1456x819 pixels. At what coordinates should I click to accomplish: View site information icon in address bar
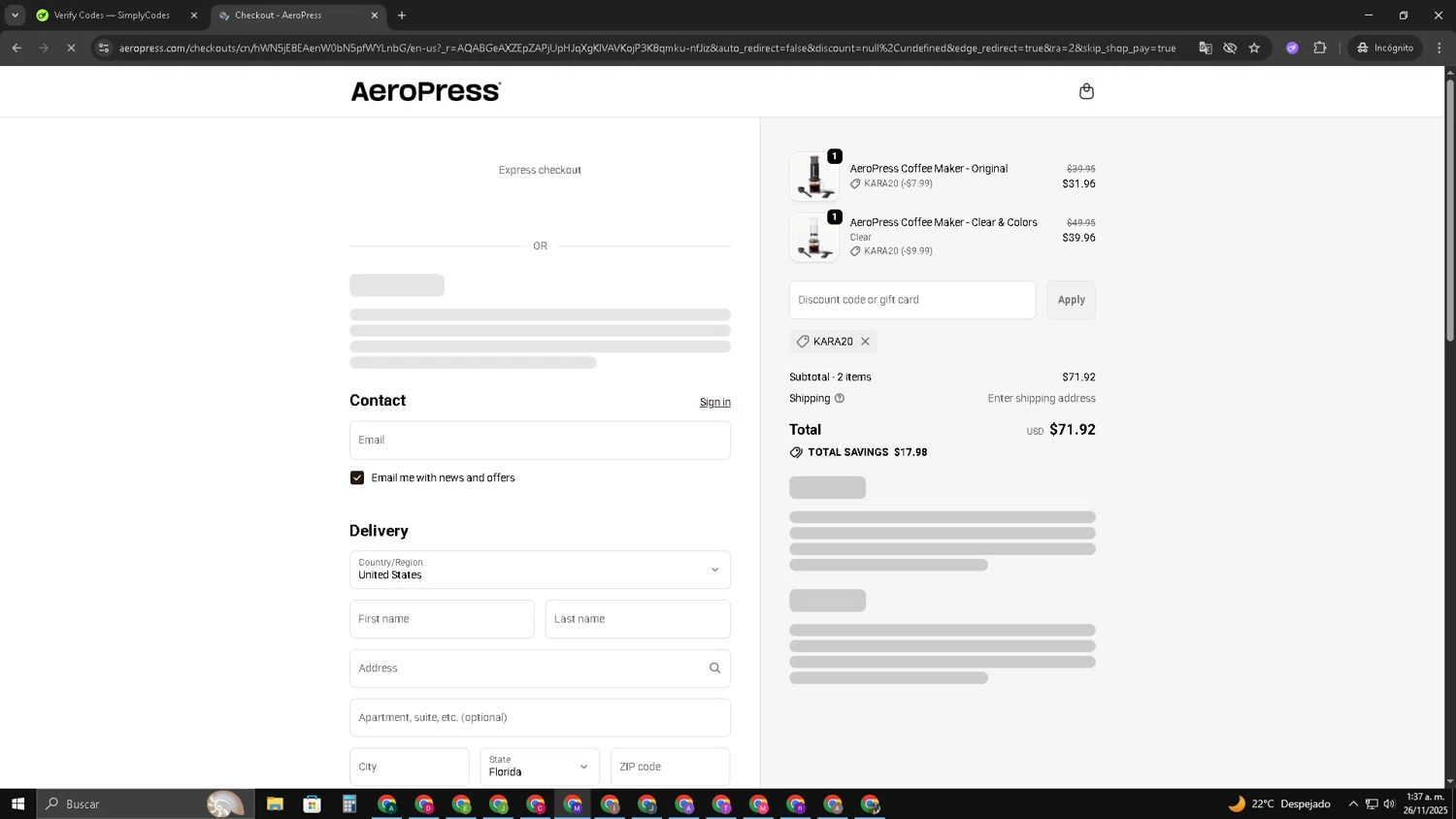pyautogui.click(x=104, y=48)
